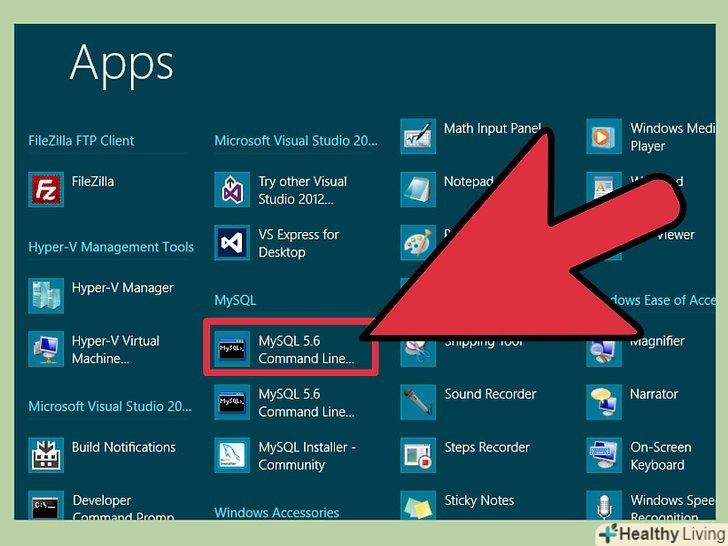
Task: Click Microsoft Visual Studio header above Build Notifications
Action: [110, 406]
